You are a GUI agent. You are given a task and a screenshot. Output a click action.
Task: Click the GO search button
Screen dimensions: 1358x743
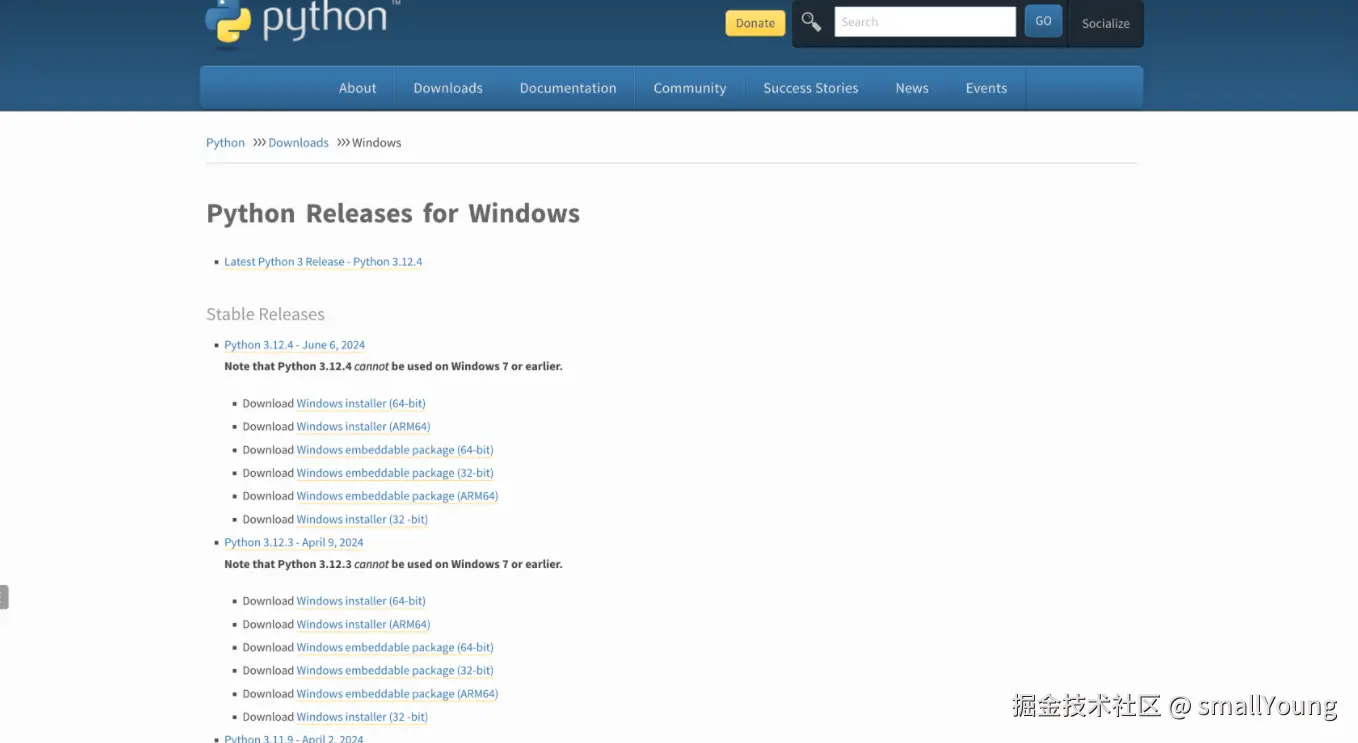click(1043, 21)
